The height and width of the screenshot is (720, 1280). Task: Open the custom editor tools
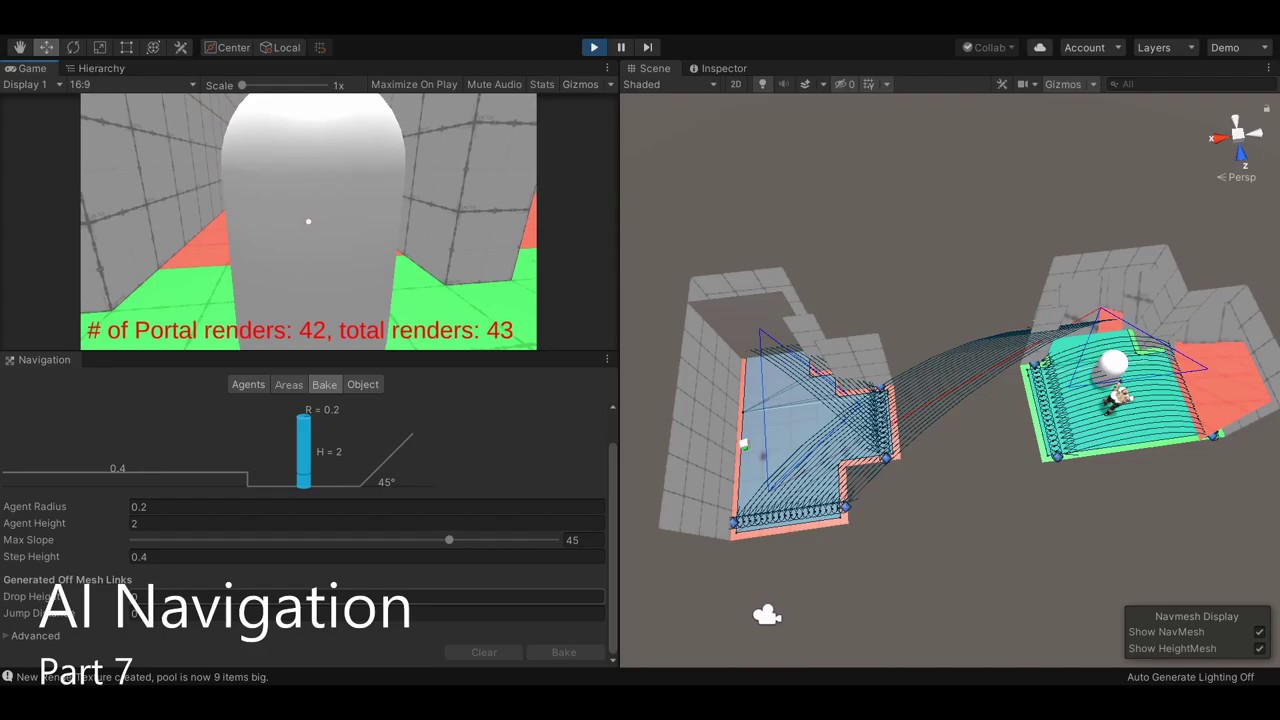click(x=181, y=47)
